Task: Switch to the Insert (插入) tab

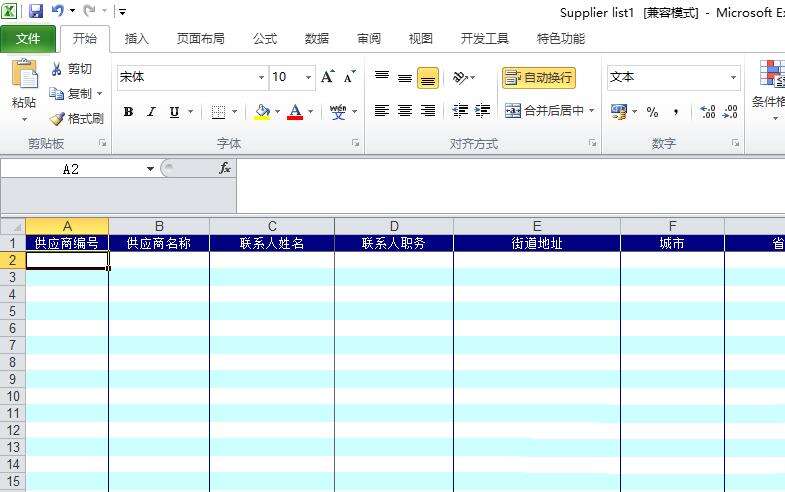Action: click(136, 39)
